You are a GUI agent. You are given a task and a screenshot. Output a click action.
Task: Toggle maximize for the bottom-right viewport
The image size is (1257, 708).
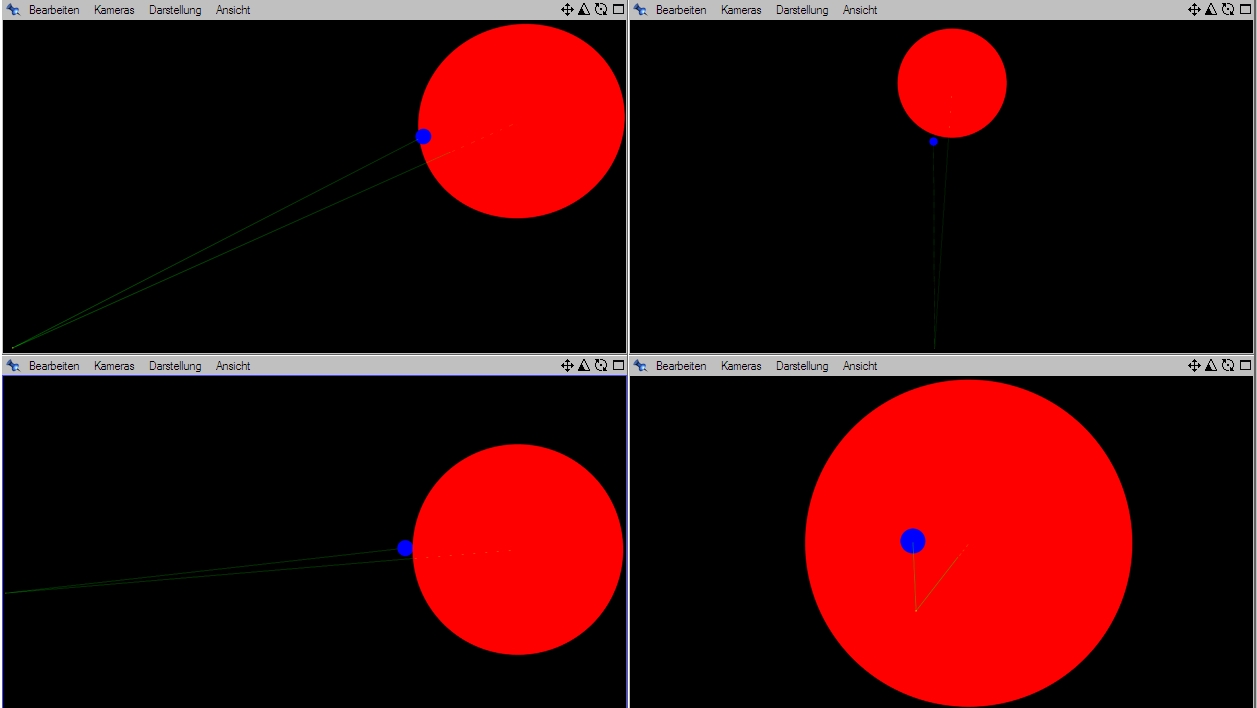pyautogui.click(x=1245, y=366)
